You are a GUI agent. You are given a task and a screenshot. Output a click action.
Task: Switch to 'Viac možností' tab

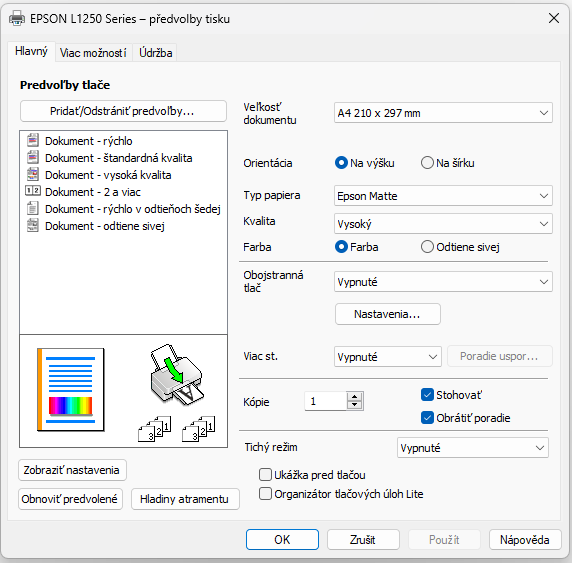tap(93, 53)
